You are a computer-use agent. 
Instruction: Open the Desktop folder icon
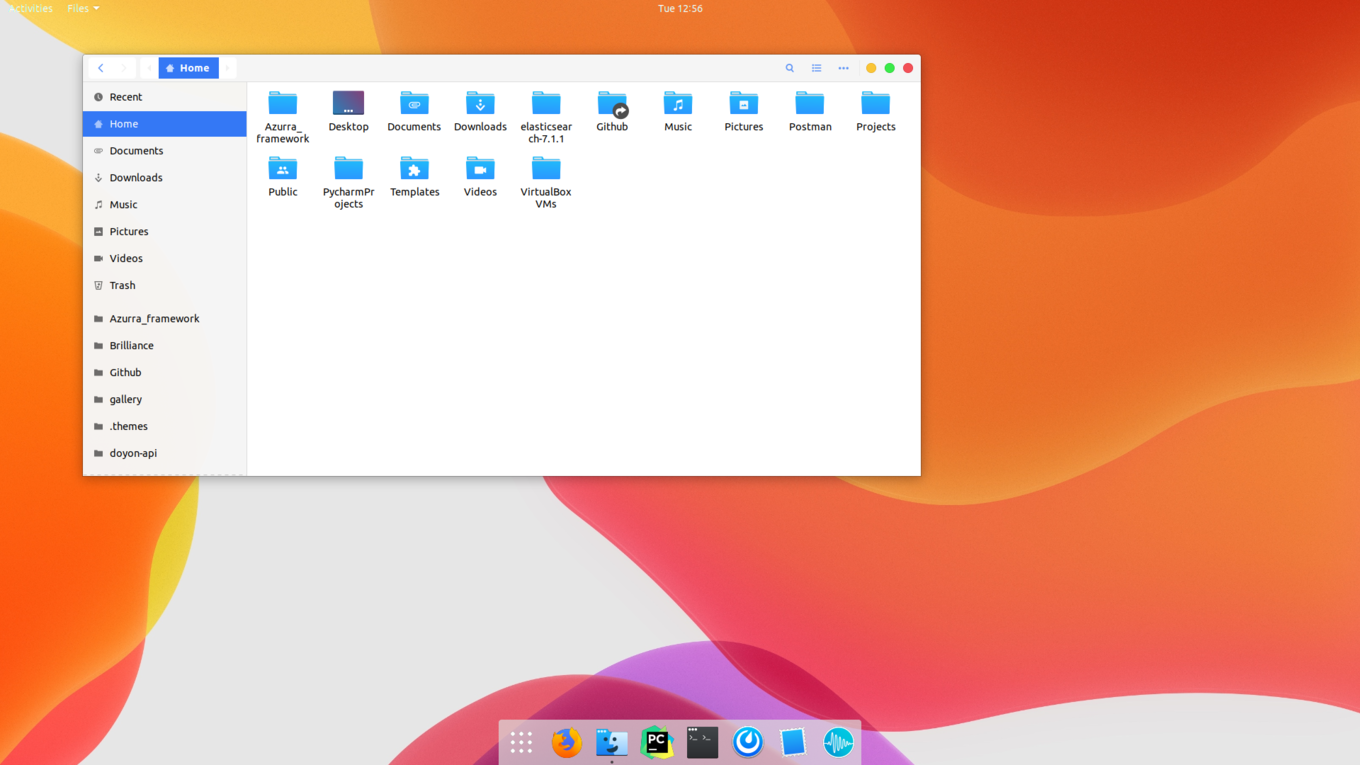coord(348,104)
